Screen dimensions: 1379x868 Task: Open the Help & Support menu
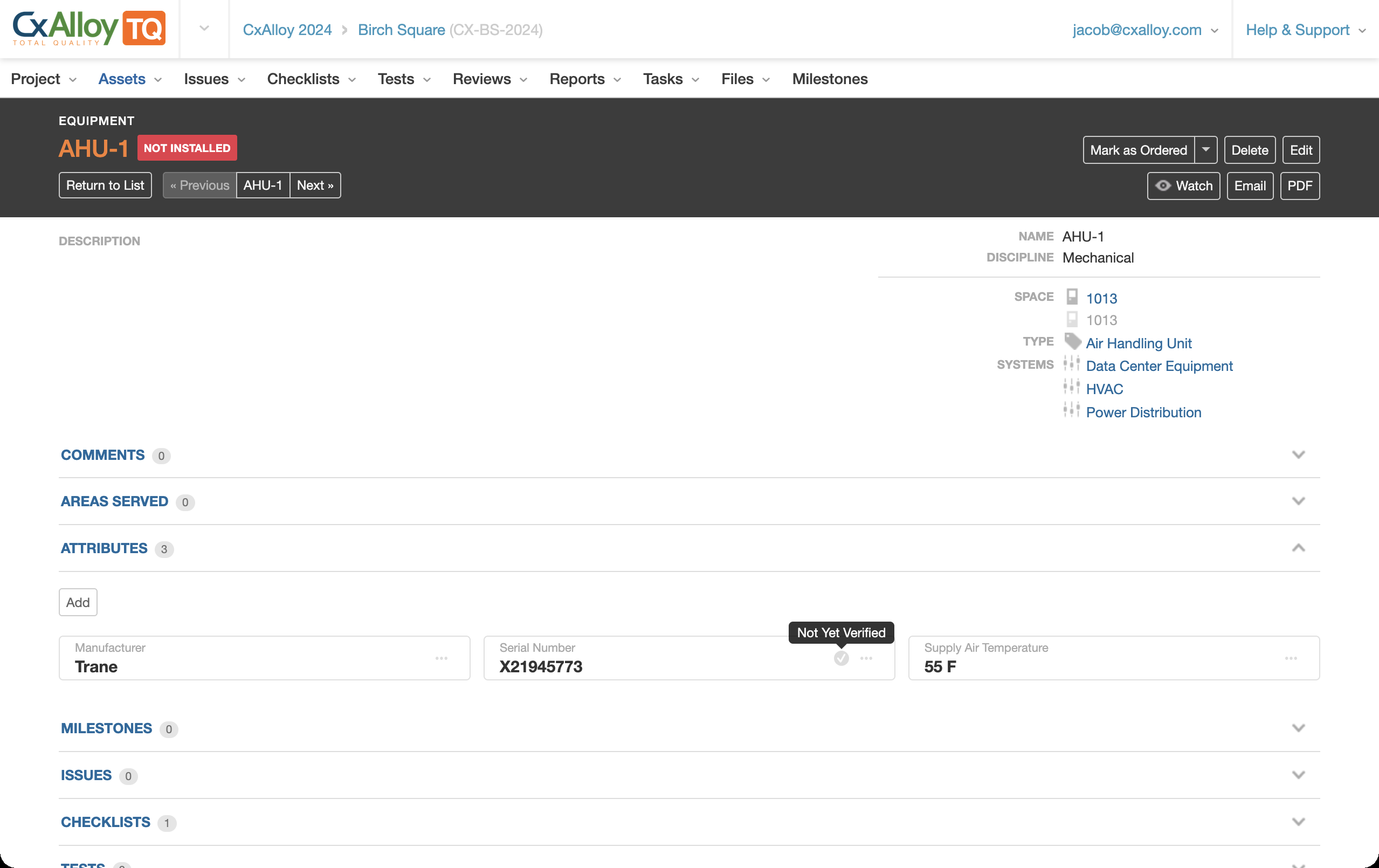pyautogui.click(x=1306, y=29)
